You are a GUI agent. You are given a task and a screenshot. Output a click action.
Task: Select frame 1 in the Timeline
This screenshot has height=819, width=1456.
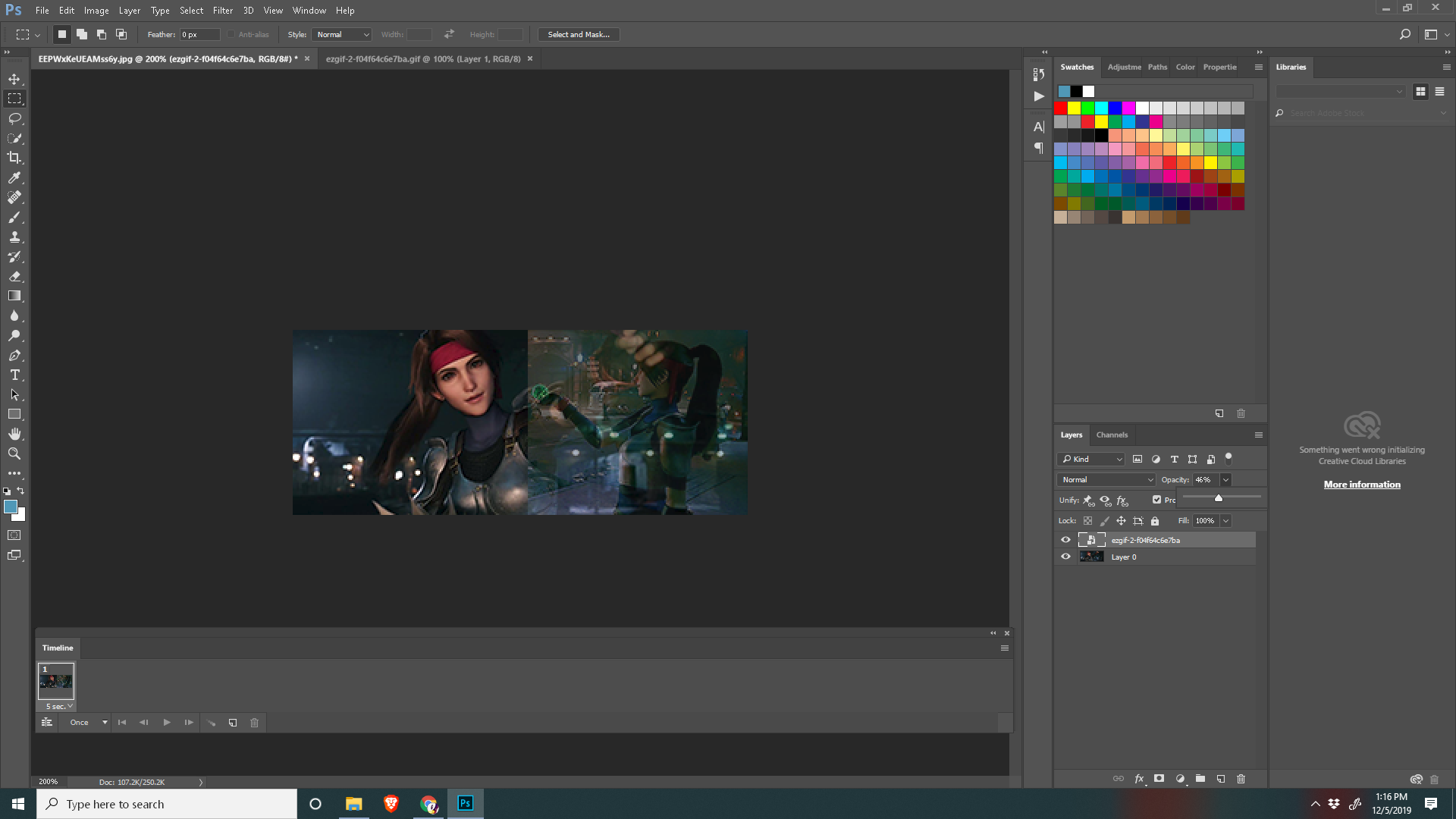[56, 681]
